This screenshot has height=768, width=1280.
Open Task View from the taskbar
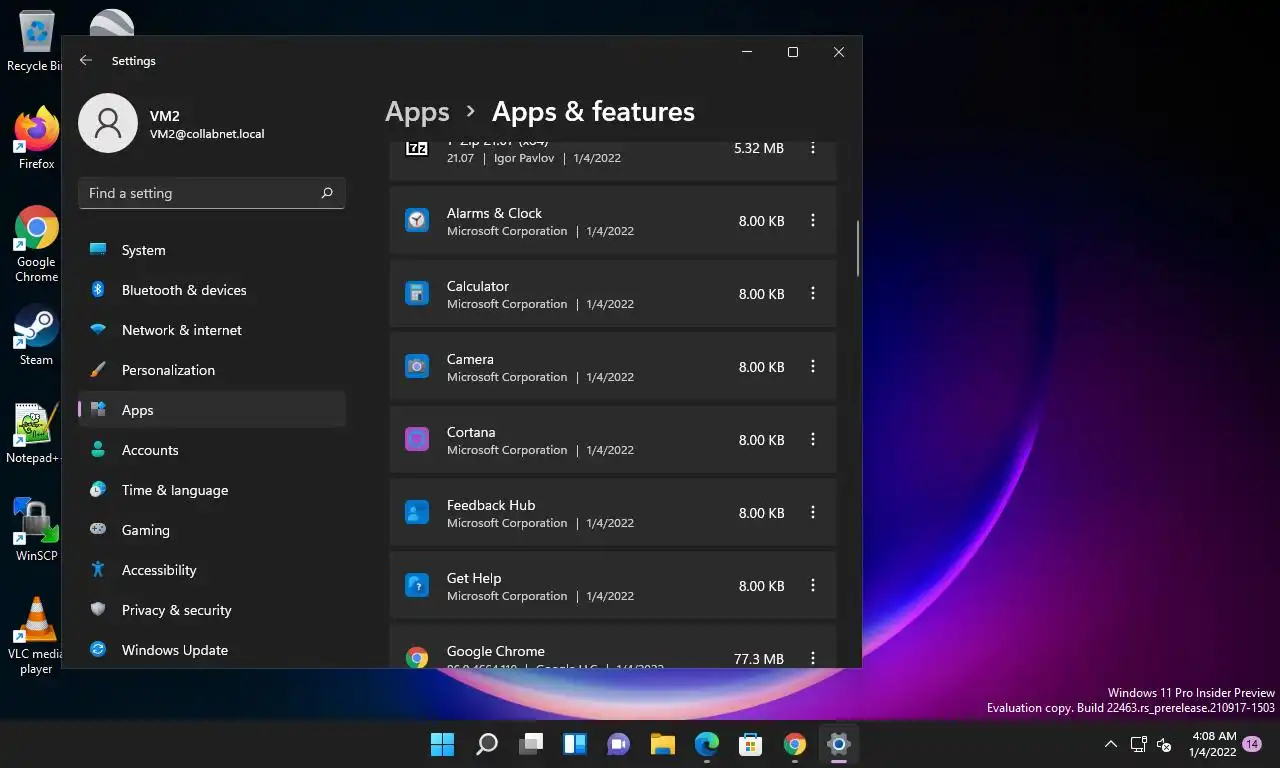pos(531,744)
